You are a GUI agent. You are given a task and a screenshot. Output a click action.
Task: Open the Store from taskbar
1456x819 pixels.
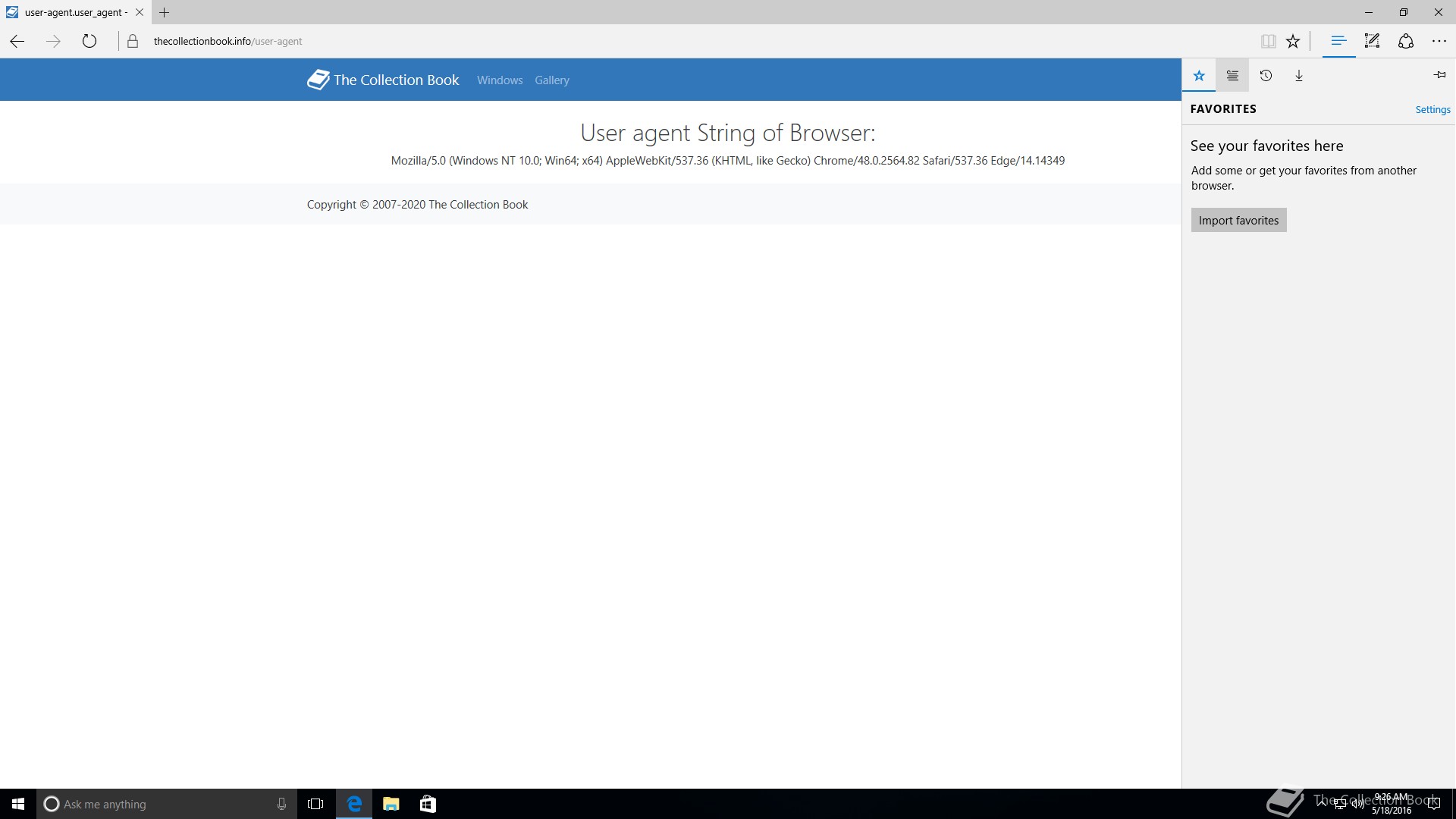pyautogui.click(x=428, y=804)
